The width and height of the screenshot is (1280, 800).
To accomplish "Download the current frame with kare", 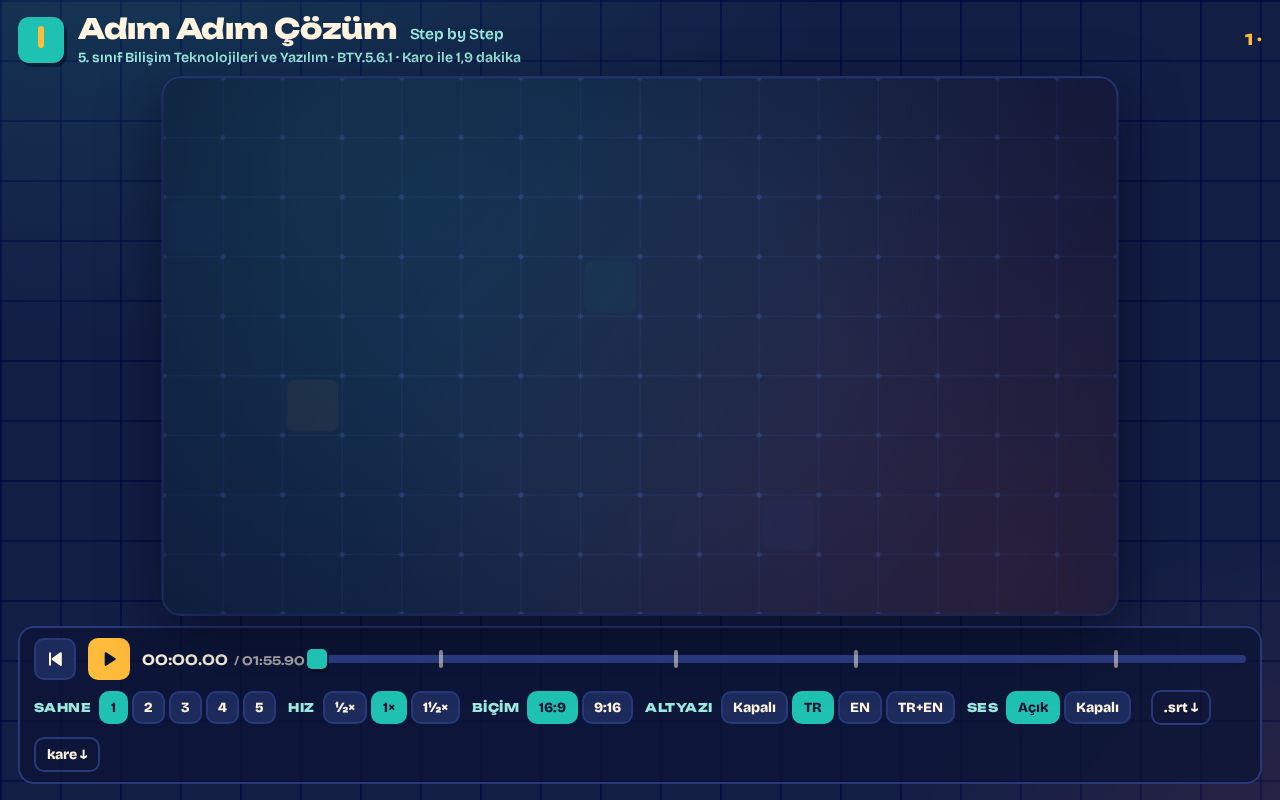I will tap(67, 754).
